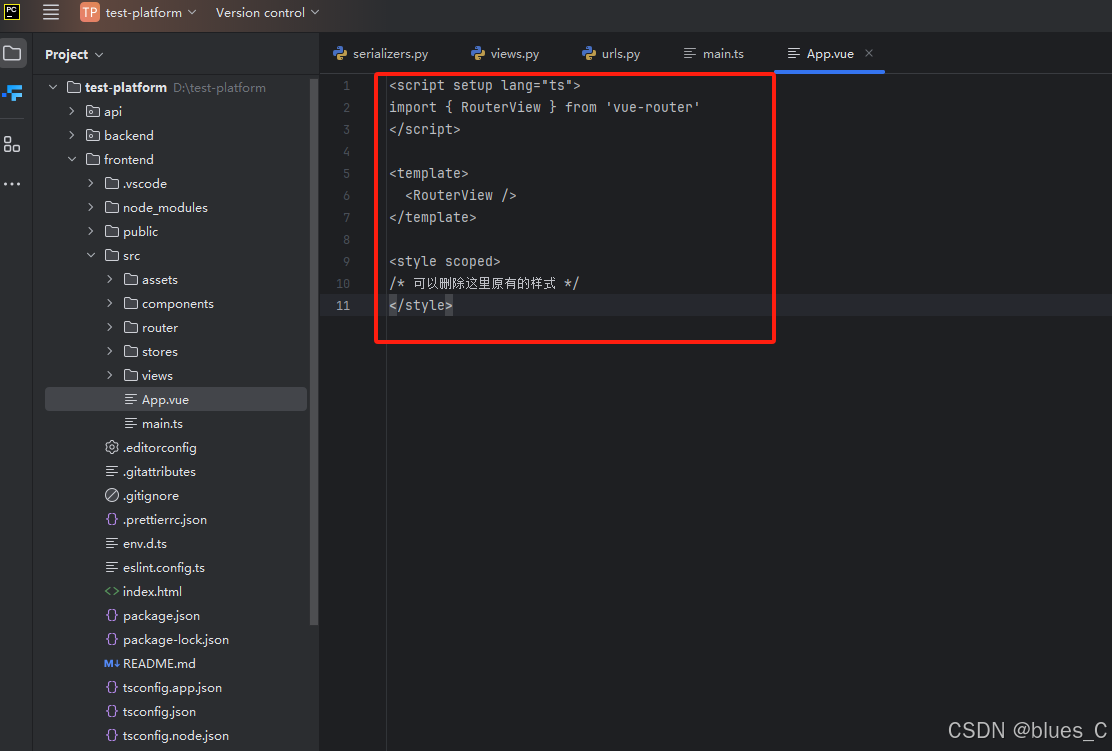
Task: Click the package.json braces icon
Action: [111, 615]
